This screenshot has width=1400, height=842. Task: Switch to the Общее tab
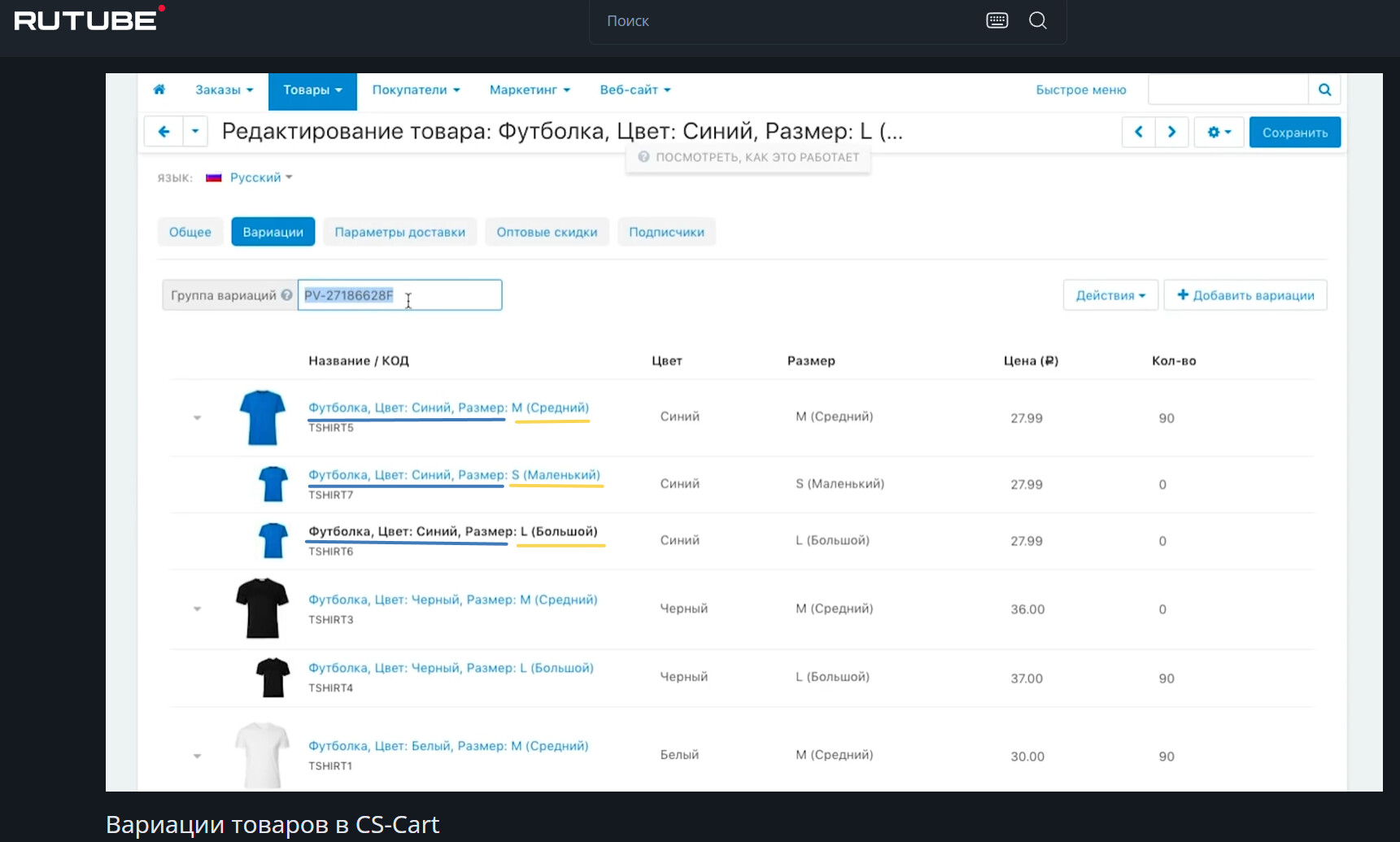(x=190, y=232)
